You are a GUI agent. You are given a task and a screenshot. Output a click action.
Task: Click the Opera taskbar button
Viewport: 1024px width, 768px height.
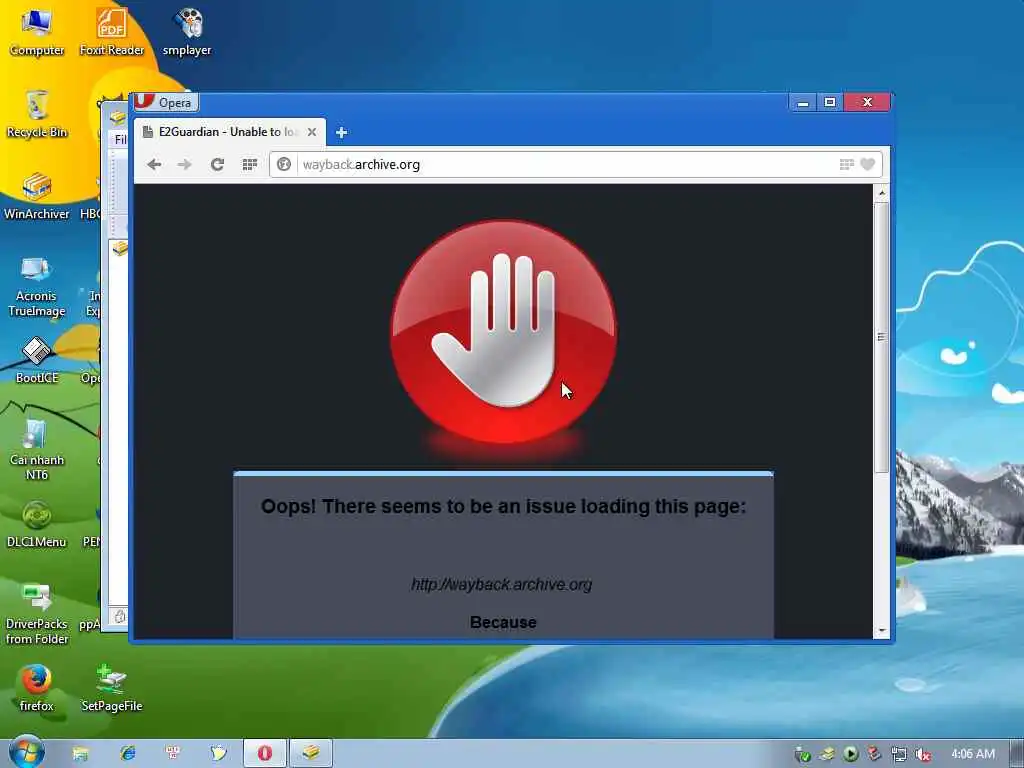(x=264, y=754)
